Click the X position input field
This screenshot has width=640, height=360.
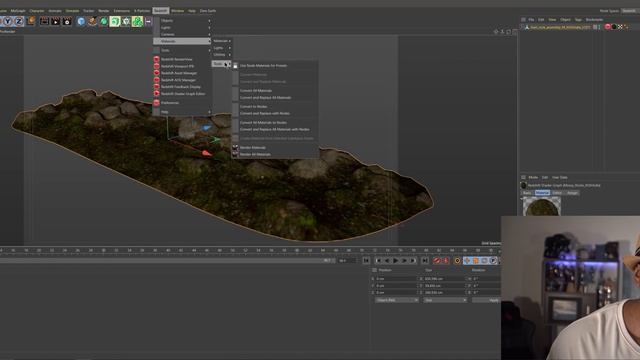click(396, 279)
